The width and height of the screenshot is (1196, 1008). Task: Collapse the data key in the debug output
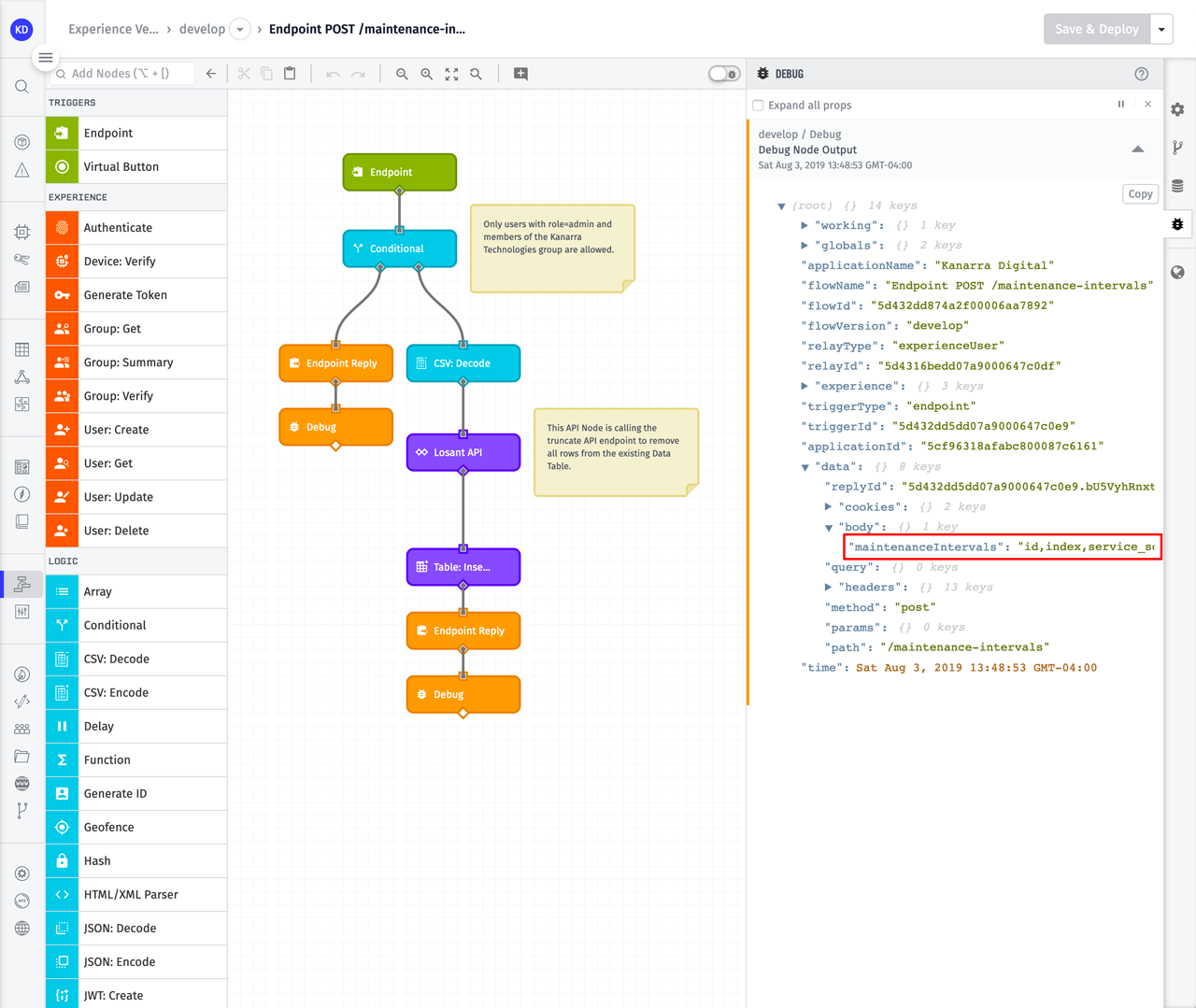coord(805,466)
